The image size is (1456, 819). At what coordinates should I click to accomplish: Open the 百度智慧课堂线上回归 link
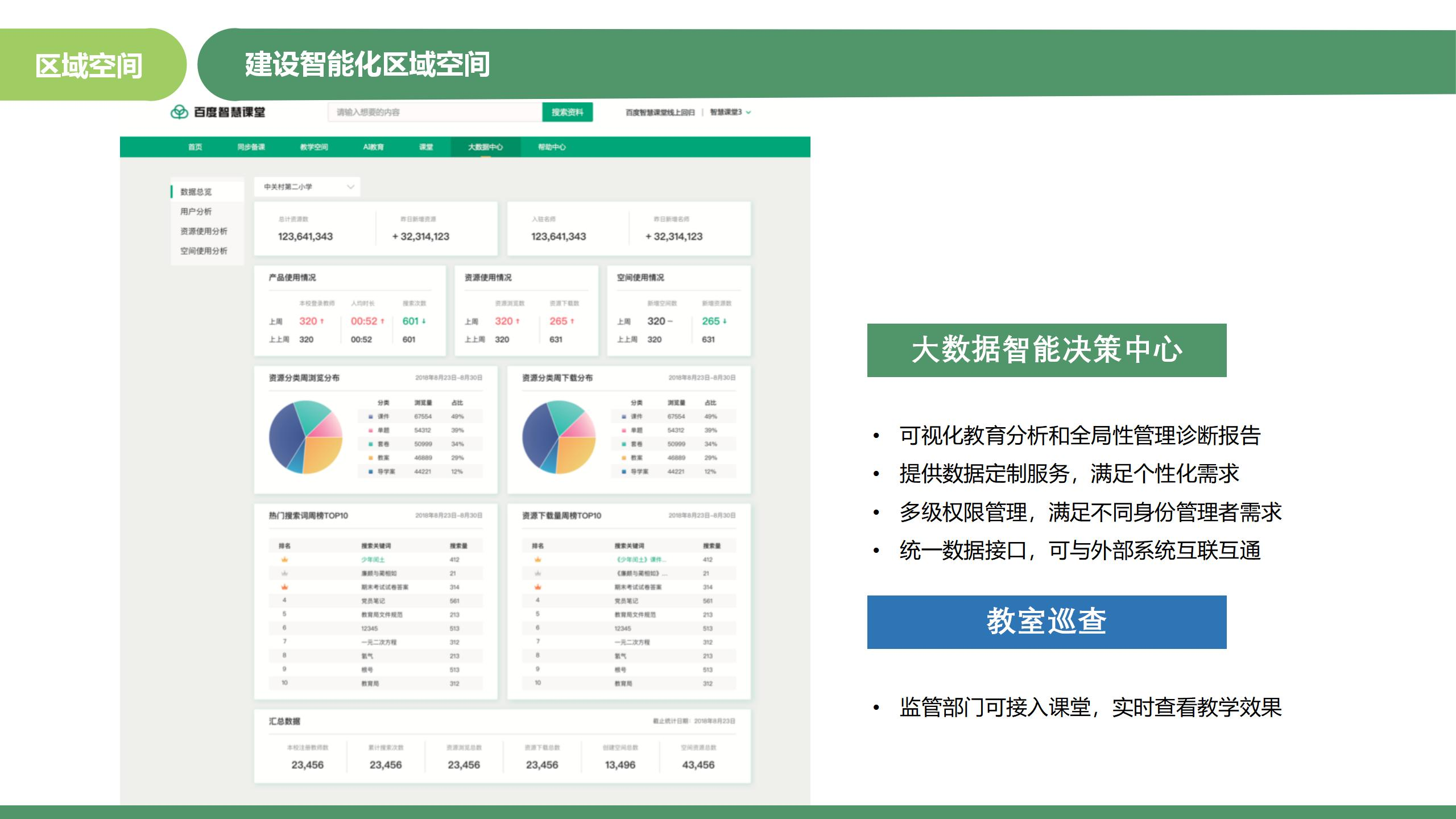(660, 112)
